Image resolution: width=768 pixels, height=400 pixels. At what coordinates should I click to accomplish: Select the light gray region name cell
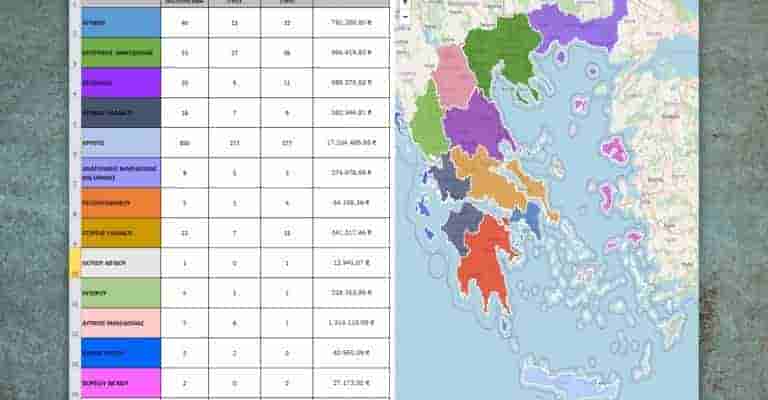120,262
